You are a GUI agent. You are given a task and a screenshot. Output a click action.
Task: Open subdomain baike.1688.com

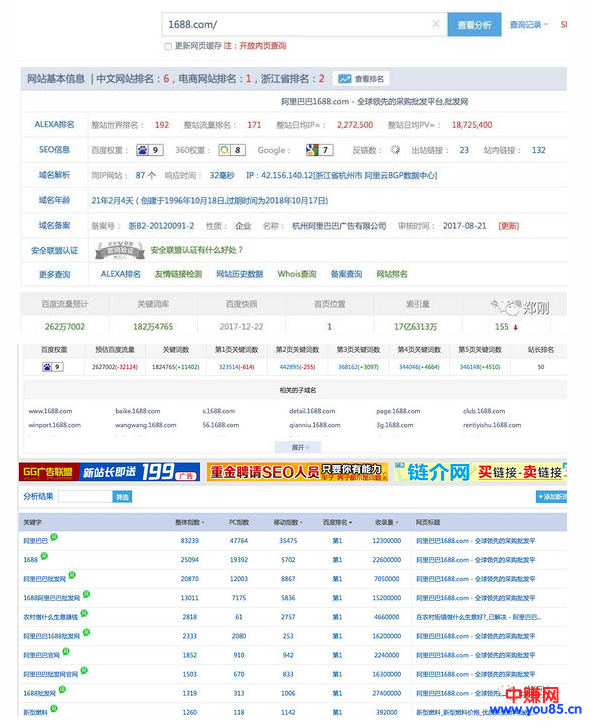tap(137, 411)
